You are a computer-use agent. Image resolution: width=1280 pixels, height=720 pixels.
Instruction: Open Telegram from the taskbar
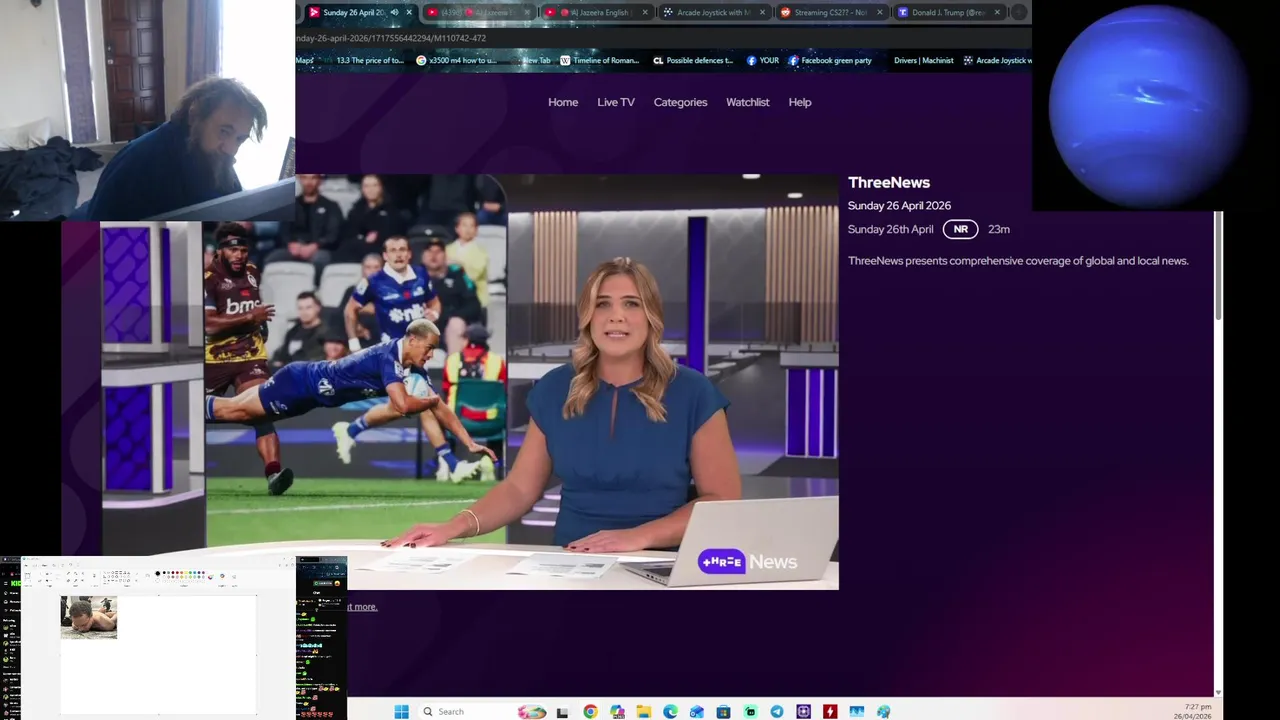pos(777,712)
